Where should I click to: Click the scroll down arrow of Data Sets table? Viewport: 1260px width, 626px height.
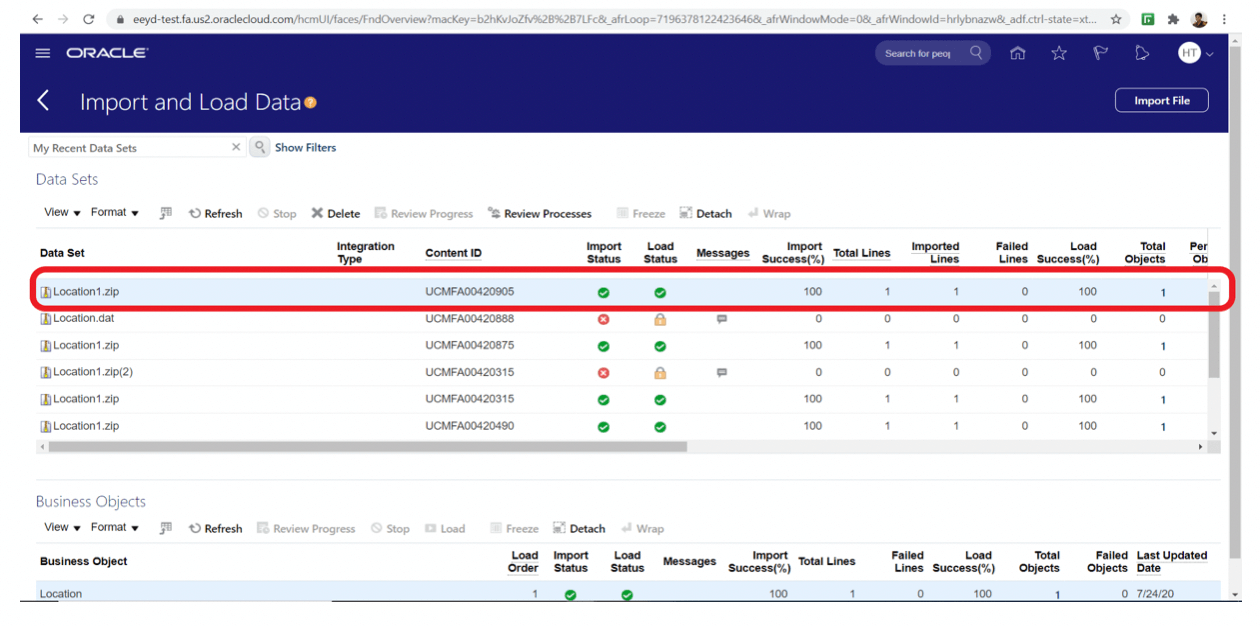(1214, 433)
